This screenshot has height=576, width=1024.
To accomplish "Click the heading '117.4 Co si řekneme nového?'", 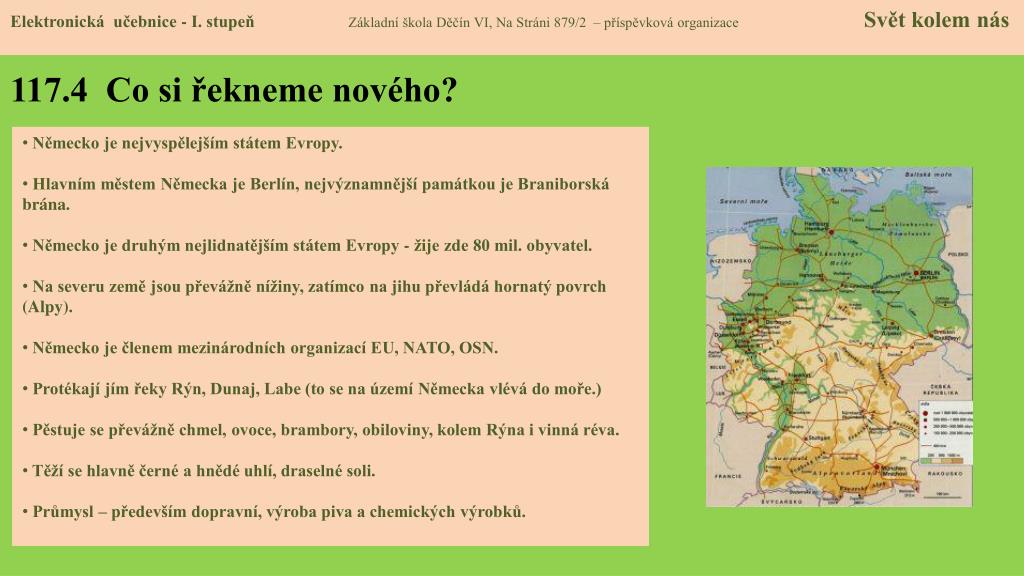I will coord(234,90).
